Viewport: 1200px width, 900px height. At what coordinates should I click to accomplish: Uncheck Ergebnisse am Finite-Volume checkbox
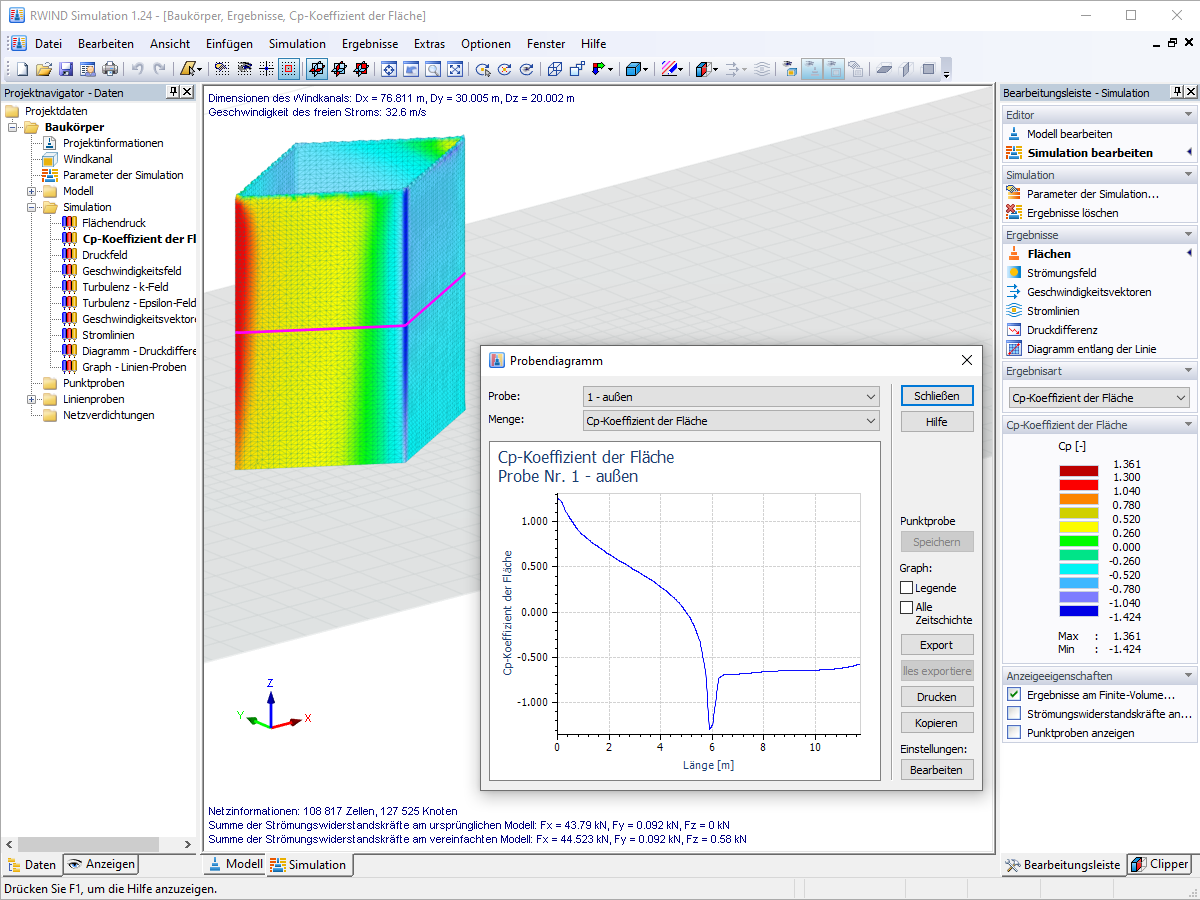1014,695
